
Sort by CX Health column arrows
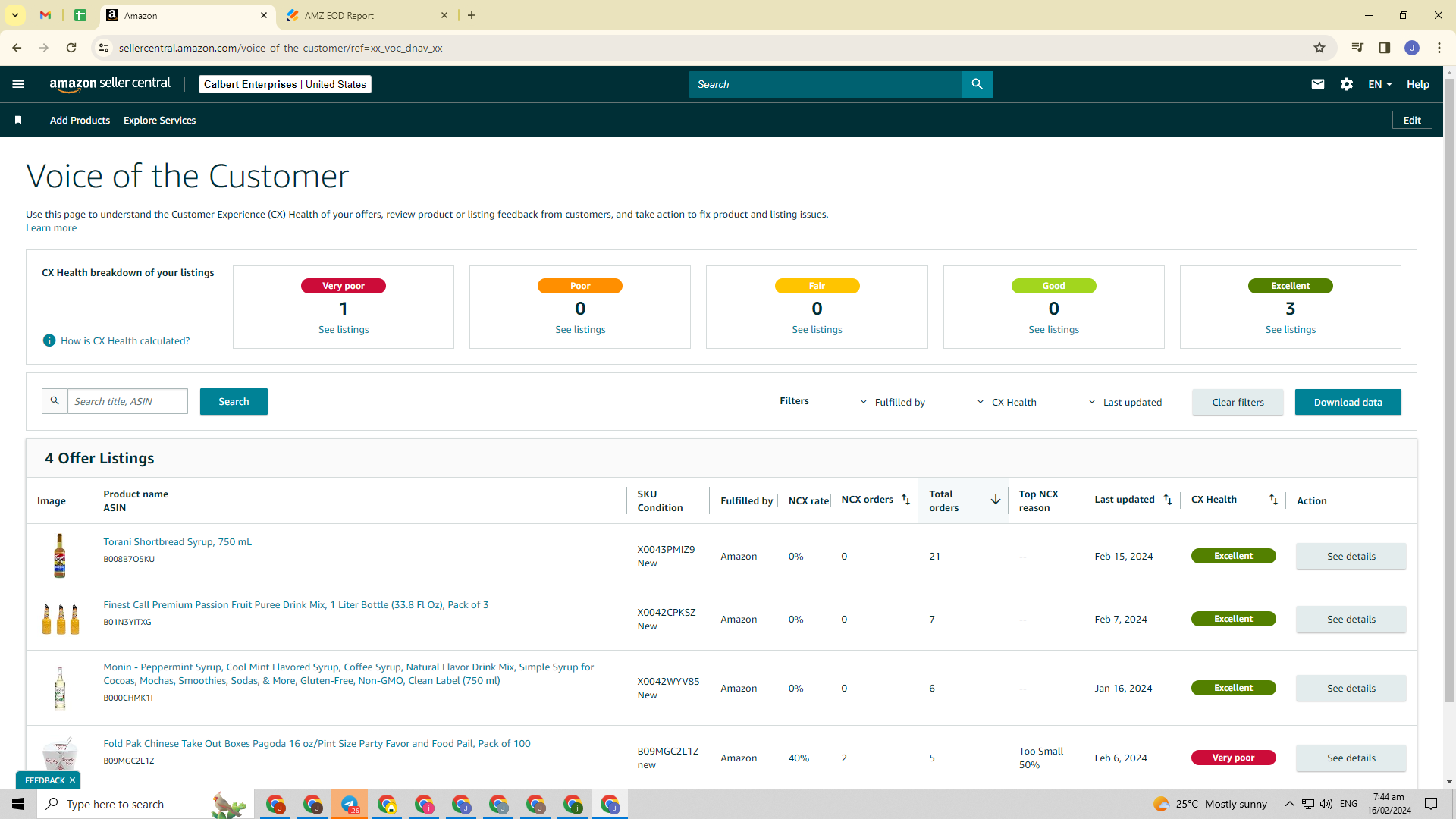1273,499
